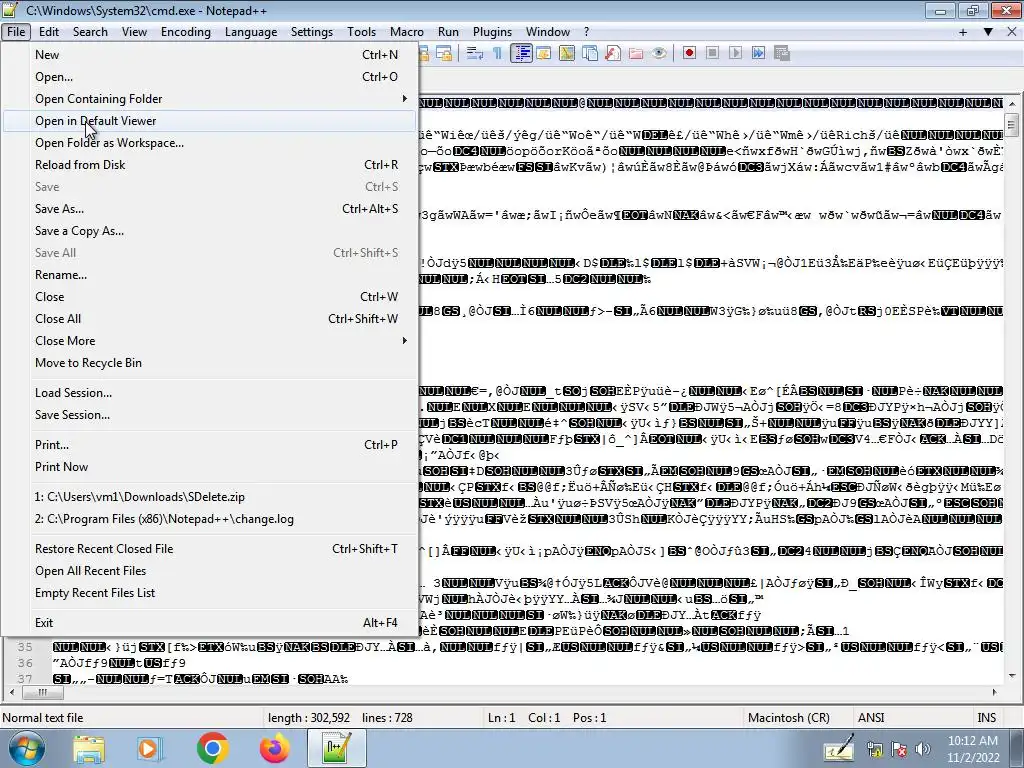
Task: Choose Restore Recent Closed File
Action: pyautogui.click(x=209, y=549)
